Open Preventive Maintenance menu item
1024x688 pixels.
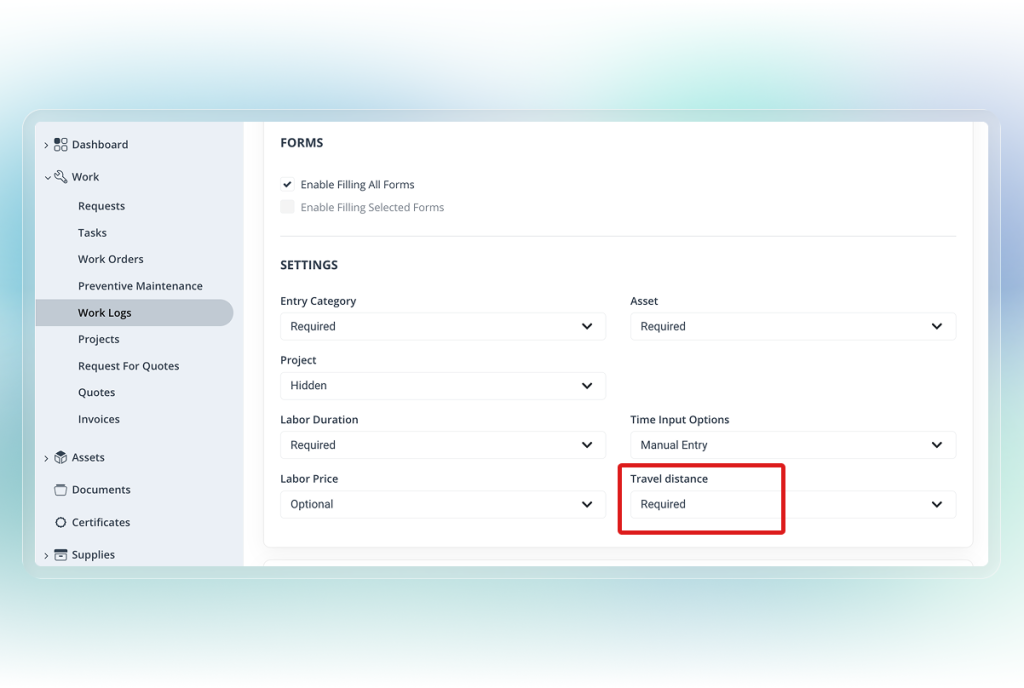coord(140,286)
